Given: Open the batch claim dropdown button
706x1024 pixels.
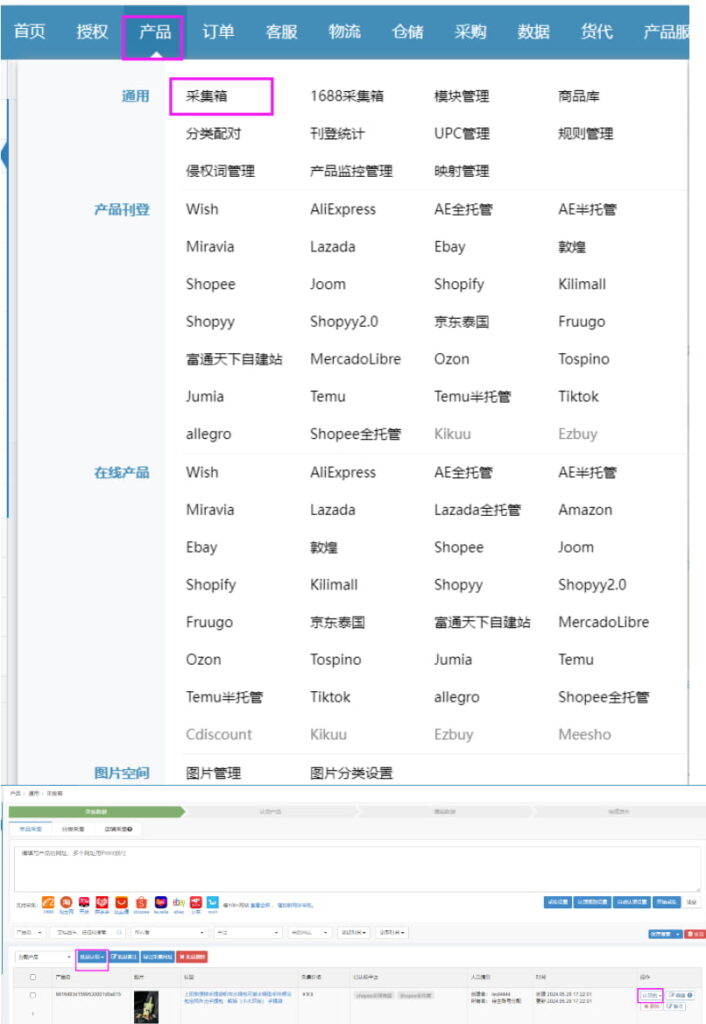Looking at the screenshot, I should pos(91,957).
